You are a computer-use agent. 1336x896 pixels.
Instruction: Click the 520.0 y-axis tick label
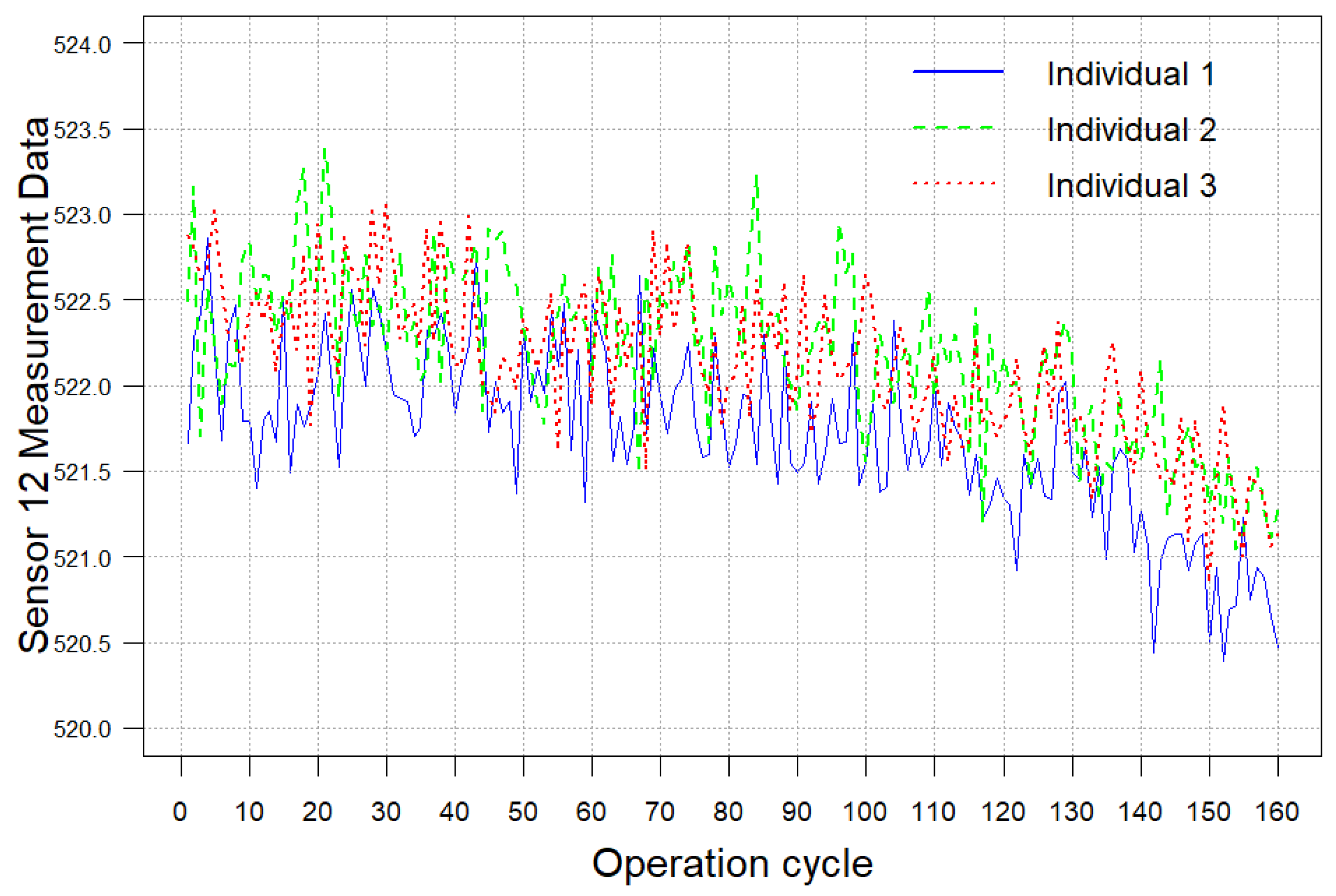point(82,729)
